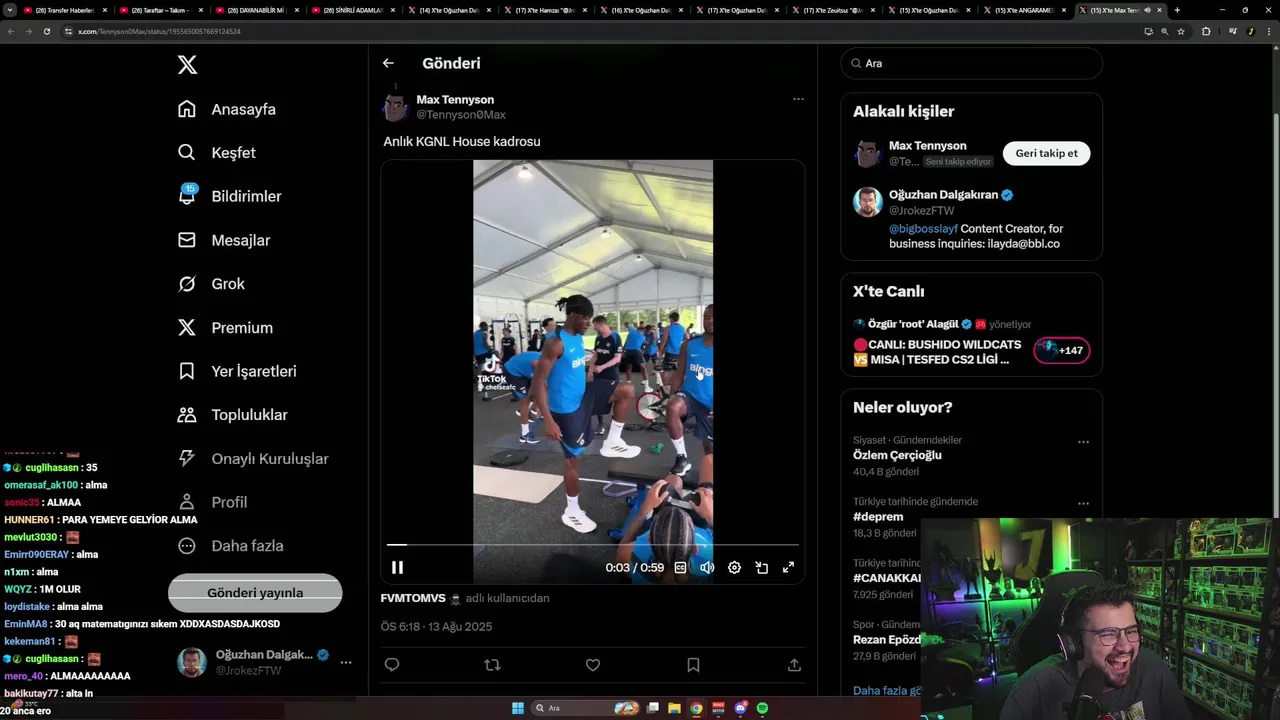The height and width of the screenshot is (720, 1280).
Task: Open Keşfet explore page
Action: pos(216,153)
